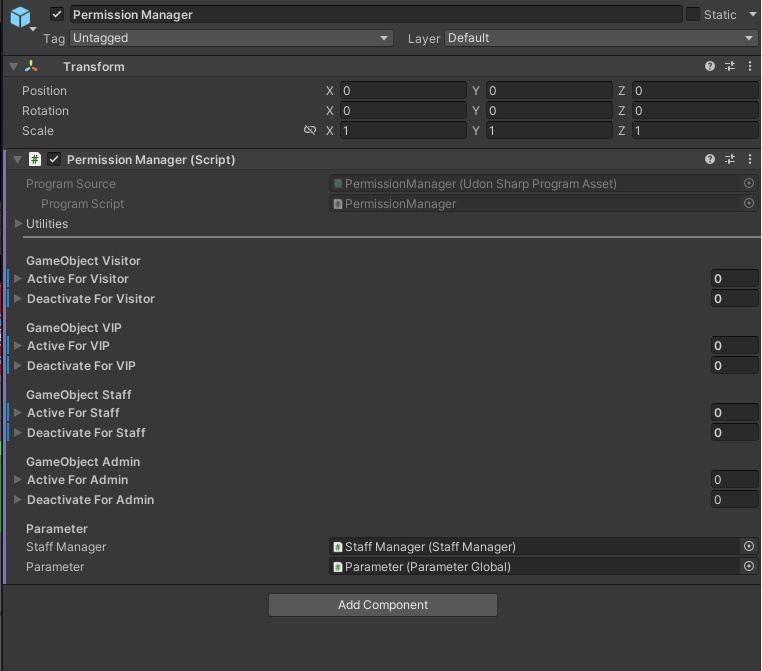
Task: Expand the Deactivate For Staff array
Action: click(x=18, y=432)
